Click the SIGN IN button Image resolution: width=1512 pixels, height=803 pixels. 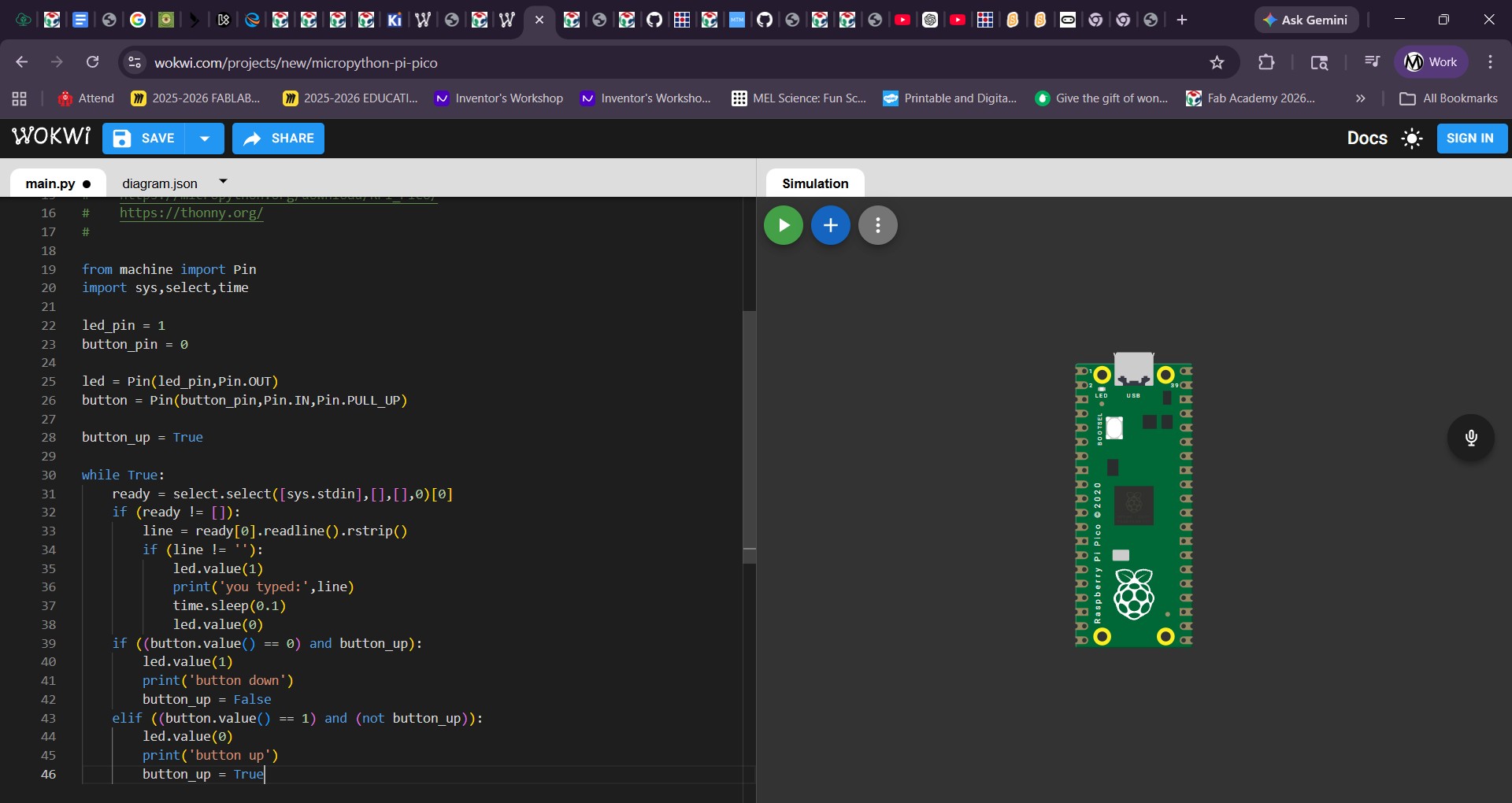click(x=1470, y=139)
